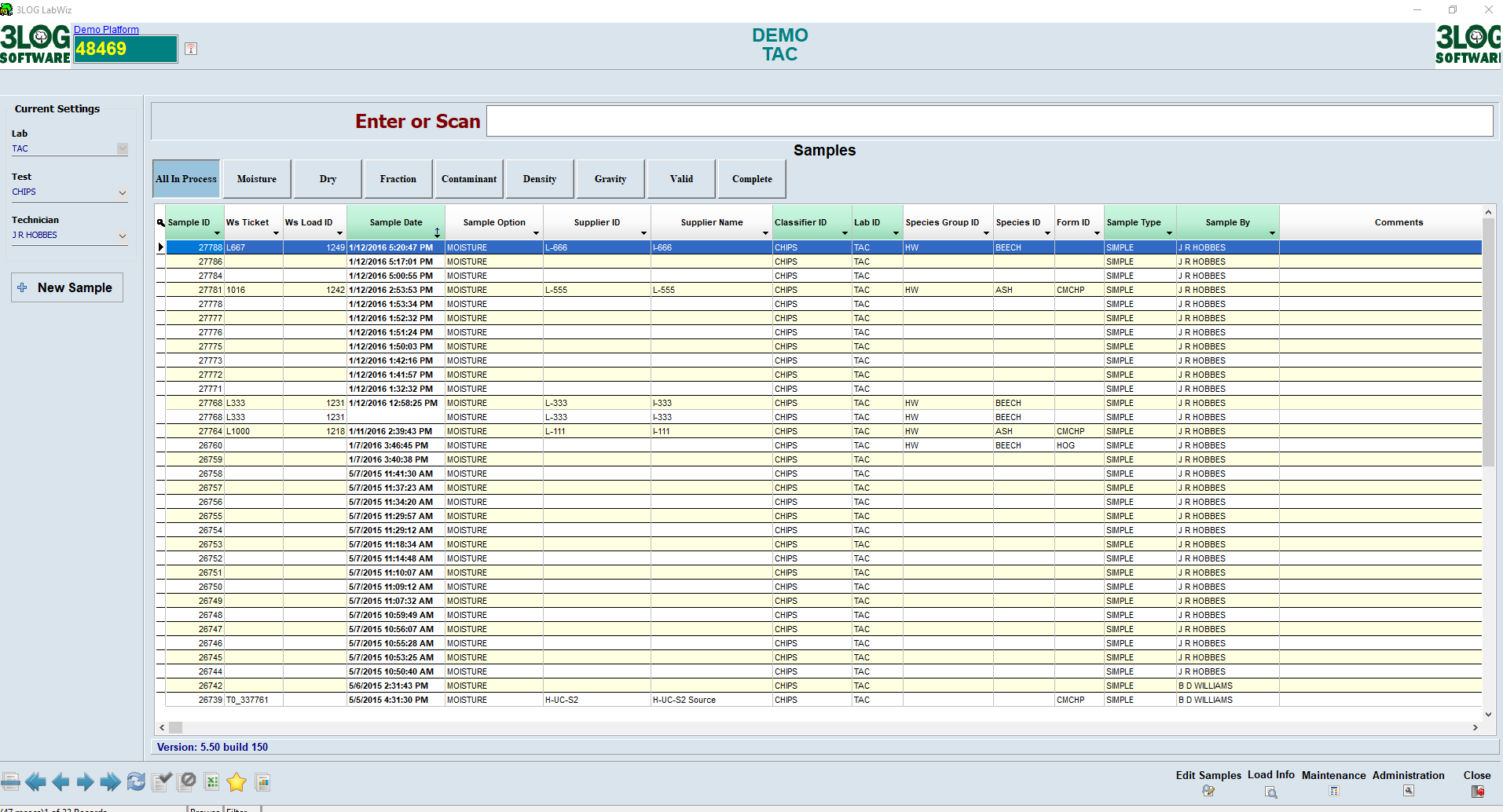This screenshot has width=1503, height=812.
Task: Click the refresh records icon
Action: [x=136, y=781]
